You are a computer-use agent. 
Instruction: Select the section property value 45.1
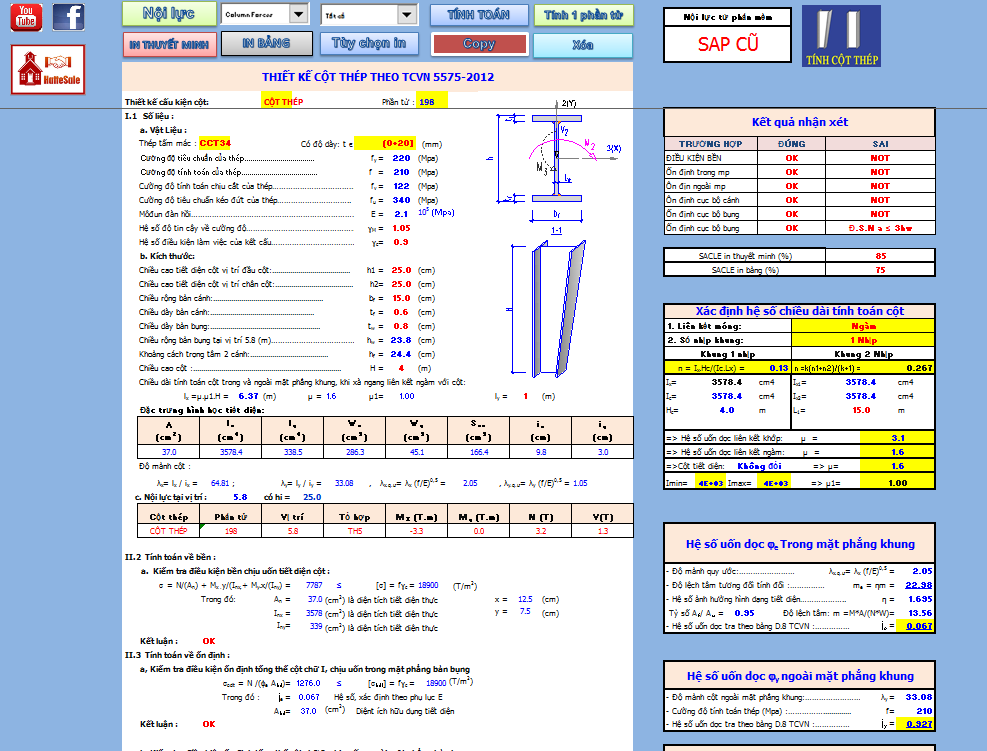[417, 452]
